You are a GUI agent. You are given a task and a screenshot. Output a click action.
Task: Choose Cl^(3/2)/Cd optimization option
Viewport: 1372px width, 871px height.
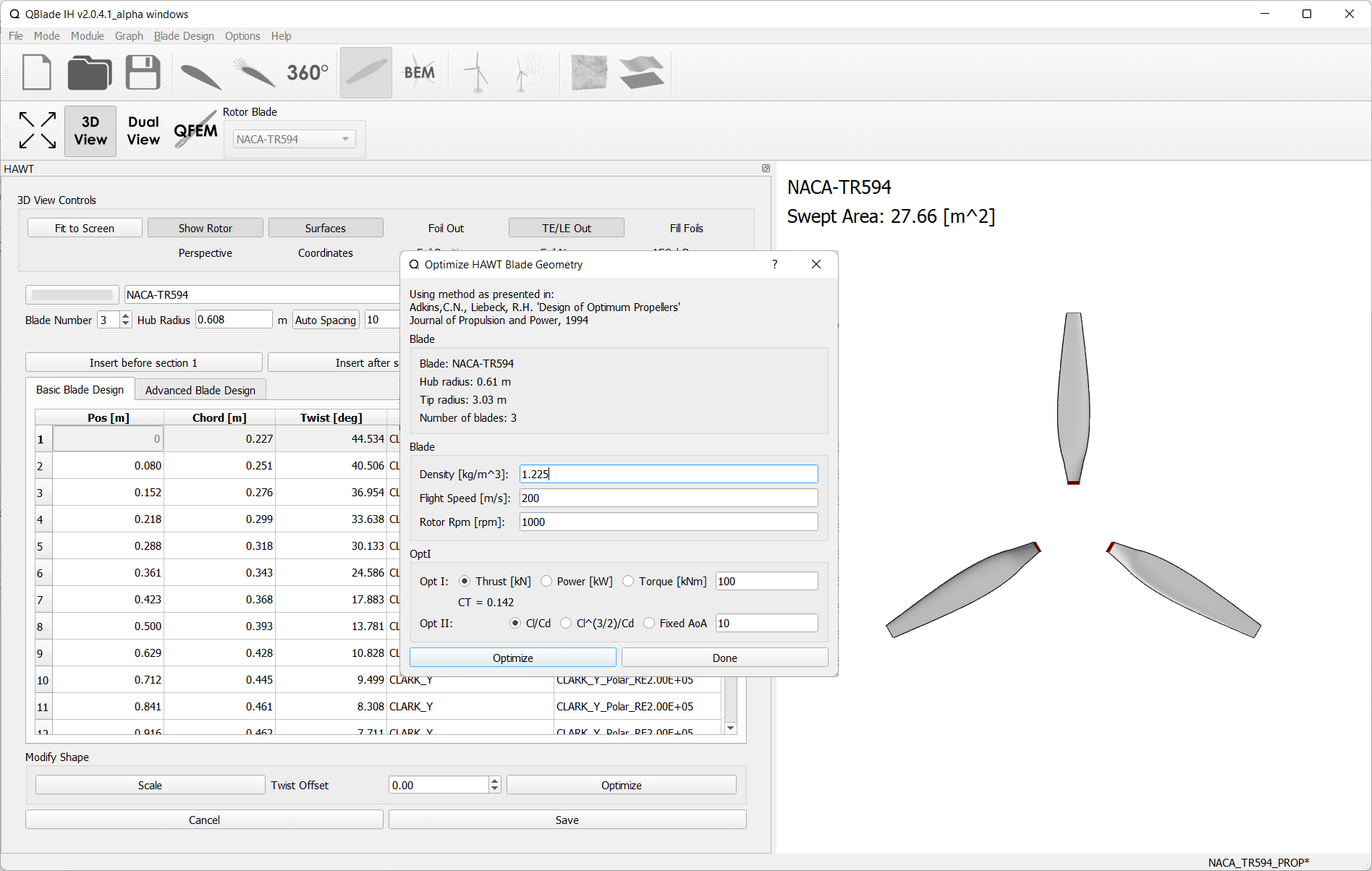566,623
